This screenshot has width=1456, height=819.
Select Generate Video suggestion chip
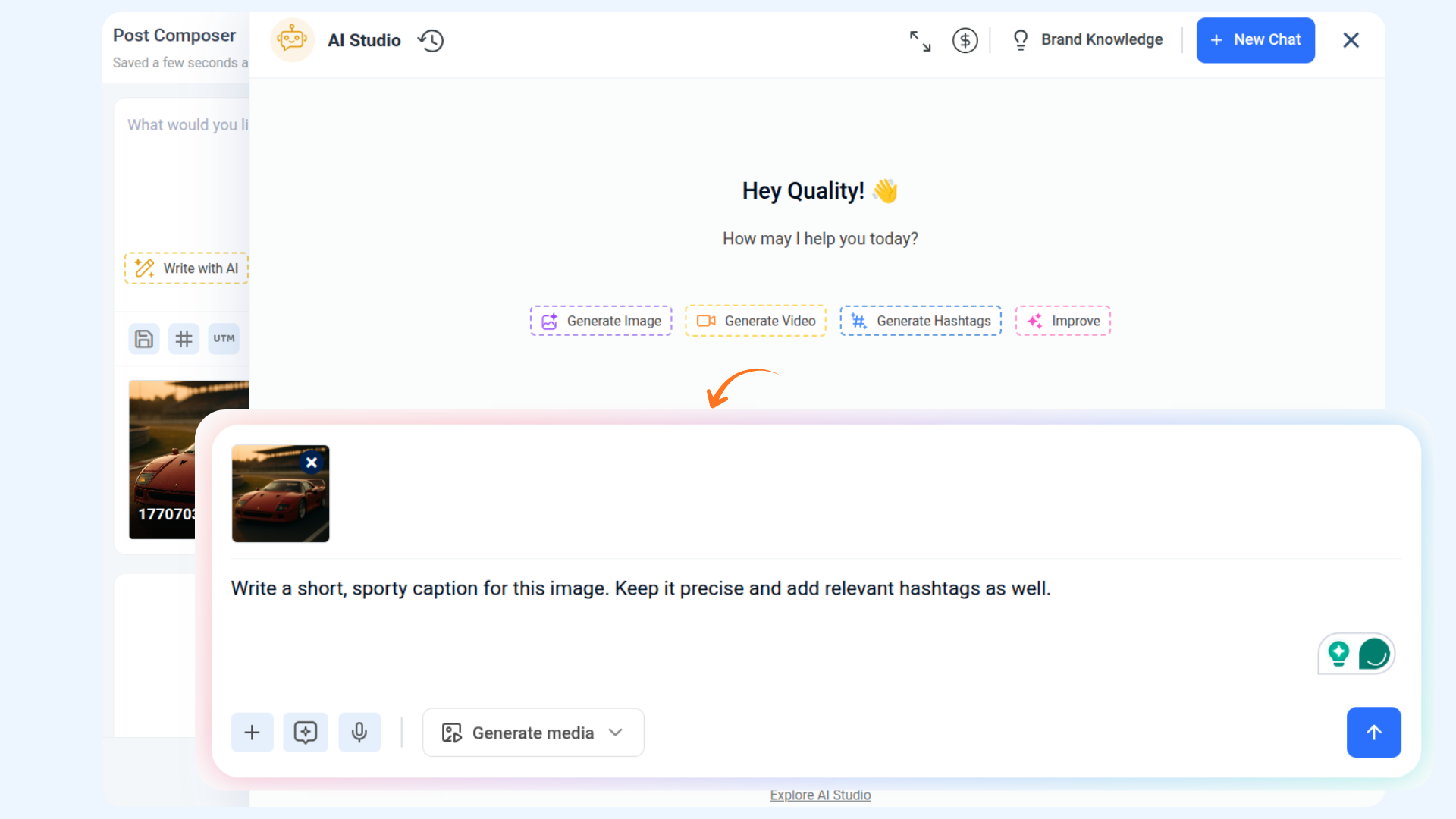[x=755, y=321]
